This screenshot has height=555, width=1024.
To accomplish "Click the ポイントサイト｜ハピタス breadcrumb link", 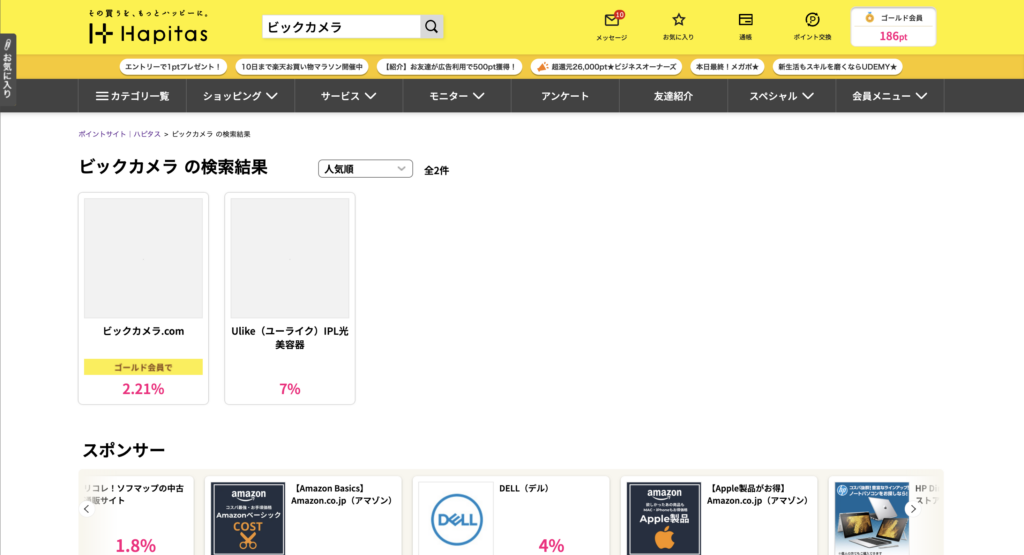I will [120, 134].
